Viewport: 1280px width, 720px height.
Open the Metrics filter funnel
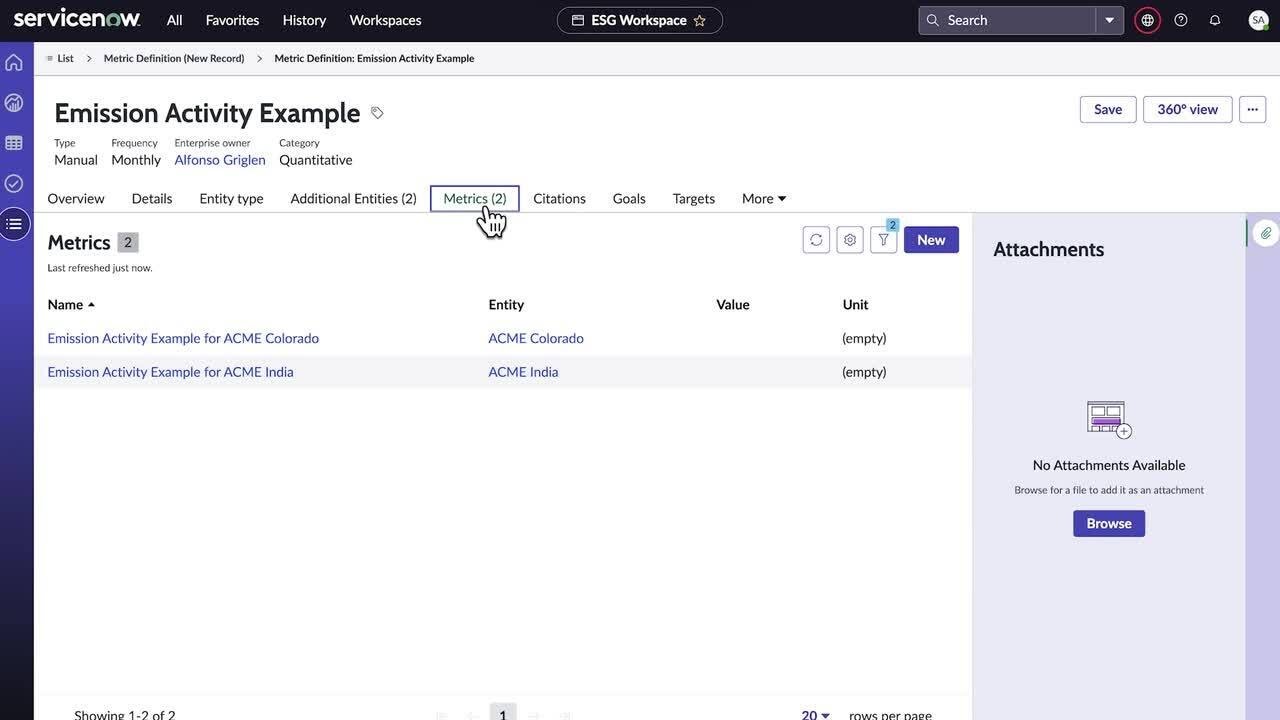coord(884,240)
